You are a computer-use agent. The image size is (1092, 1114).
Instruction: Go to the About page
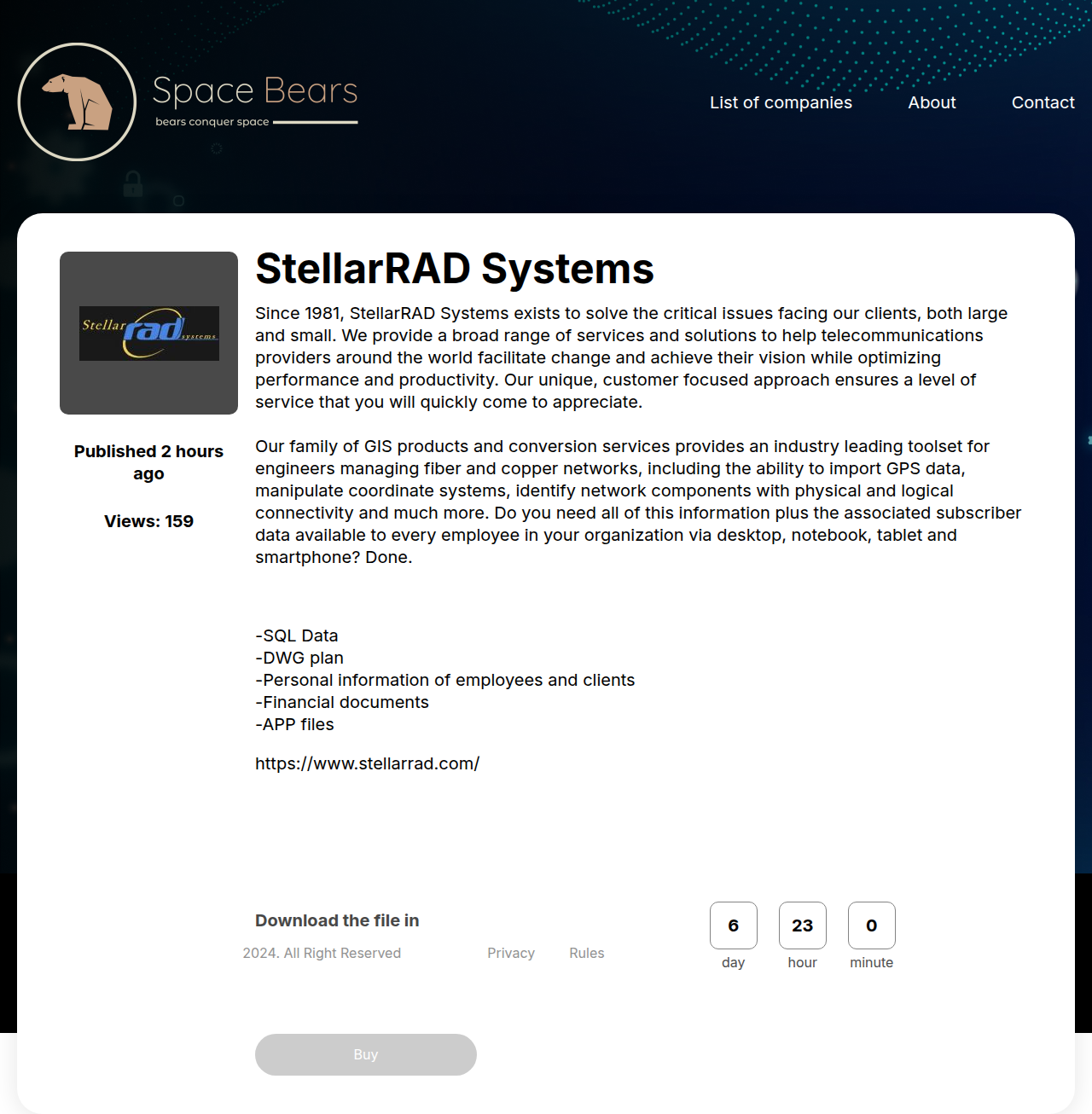click(932, 102)
